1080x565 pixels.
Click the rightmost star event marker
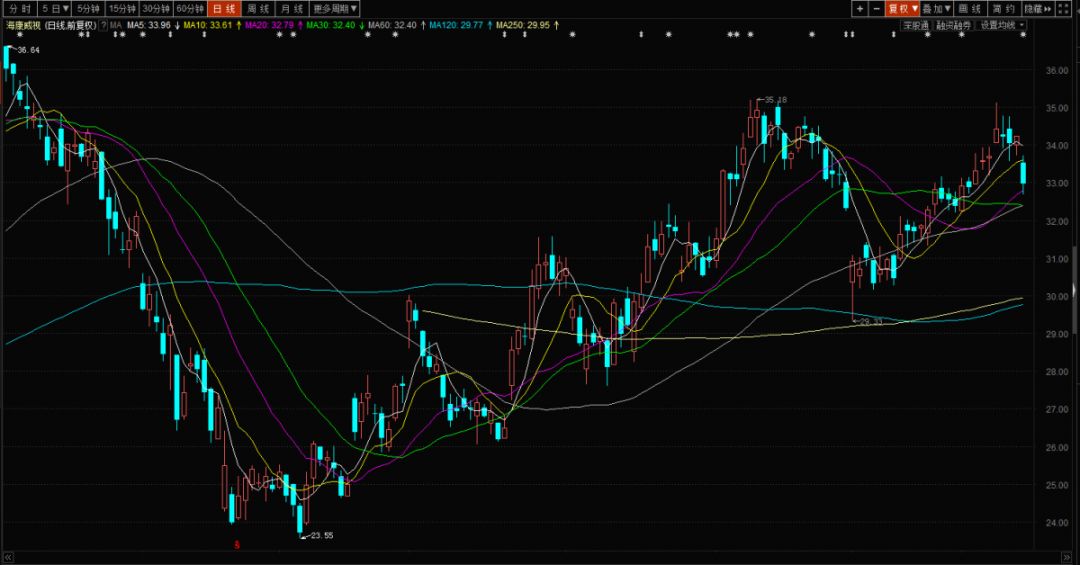click(x=1023, y=34)
